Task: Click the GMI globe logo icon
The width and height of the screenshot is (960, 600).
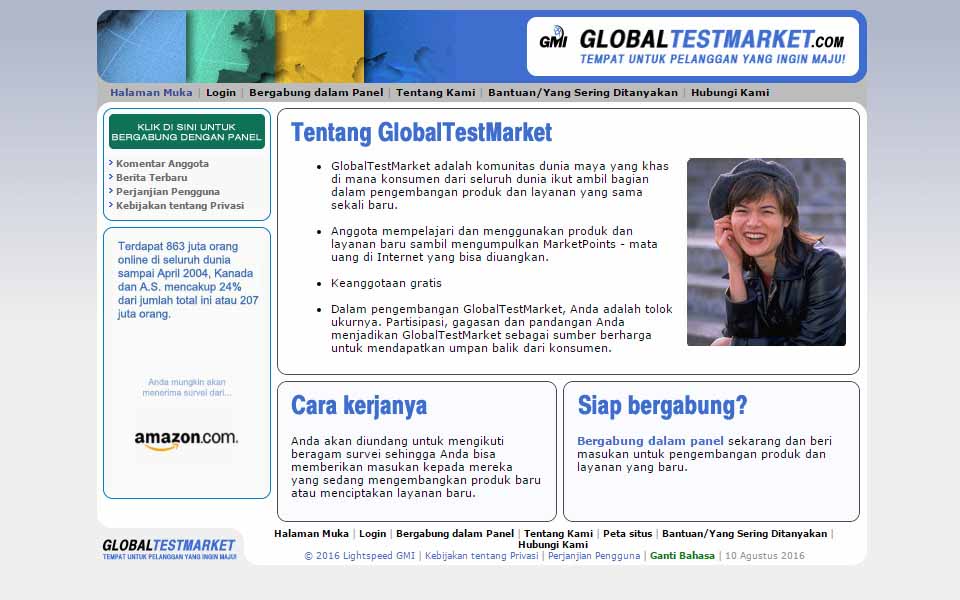Action: [x=553, y=37]
